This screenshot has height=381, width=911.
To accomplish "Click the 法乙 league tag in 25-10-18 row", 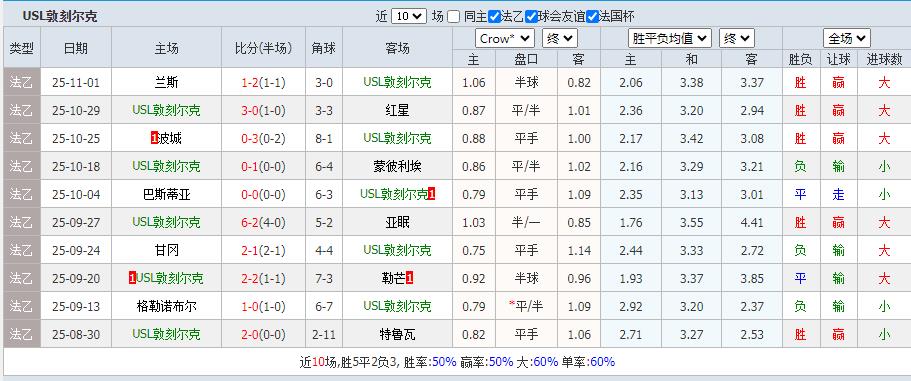I will click(21, 167).
